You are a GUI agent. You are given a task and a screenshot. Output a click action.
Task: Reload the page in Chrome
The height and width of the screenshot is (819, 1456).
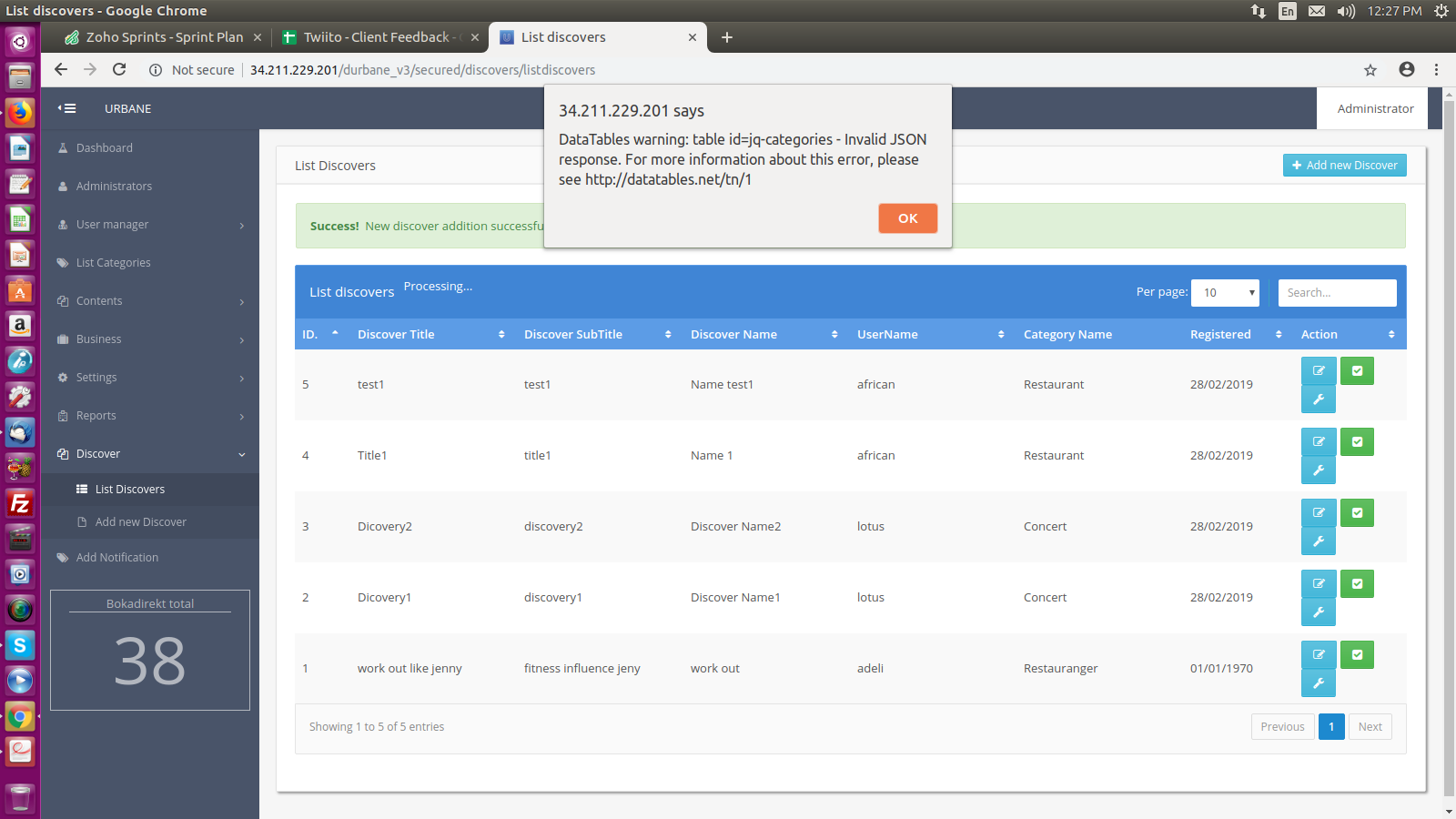pos(119,69)
